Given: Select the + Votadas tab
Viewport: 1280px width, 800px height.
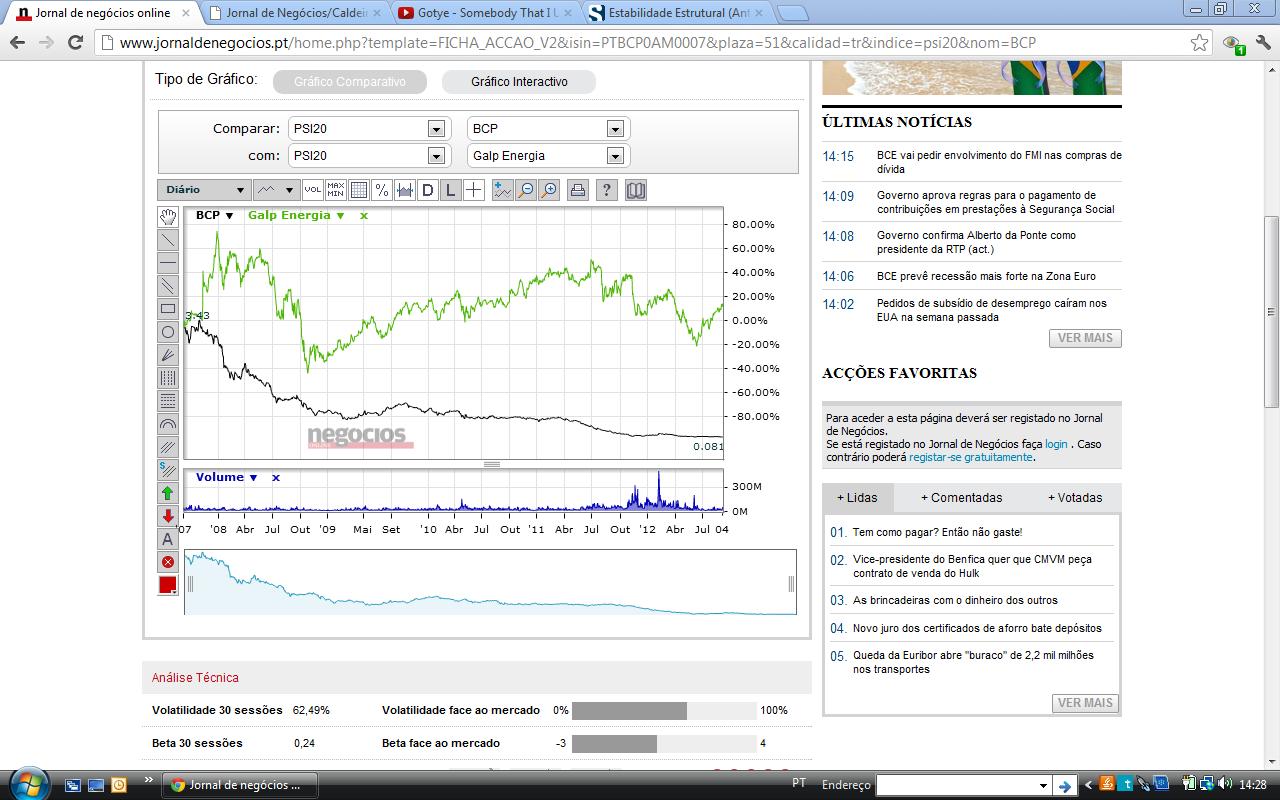Looking at the screenshot, I should click(x=1075, y=498).
